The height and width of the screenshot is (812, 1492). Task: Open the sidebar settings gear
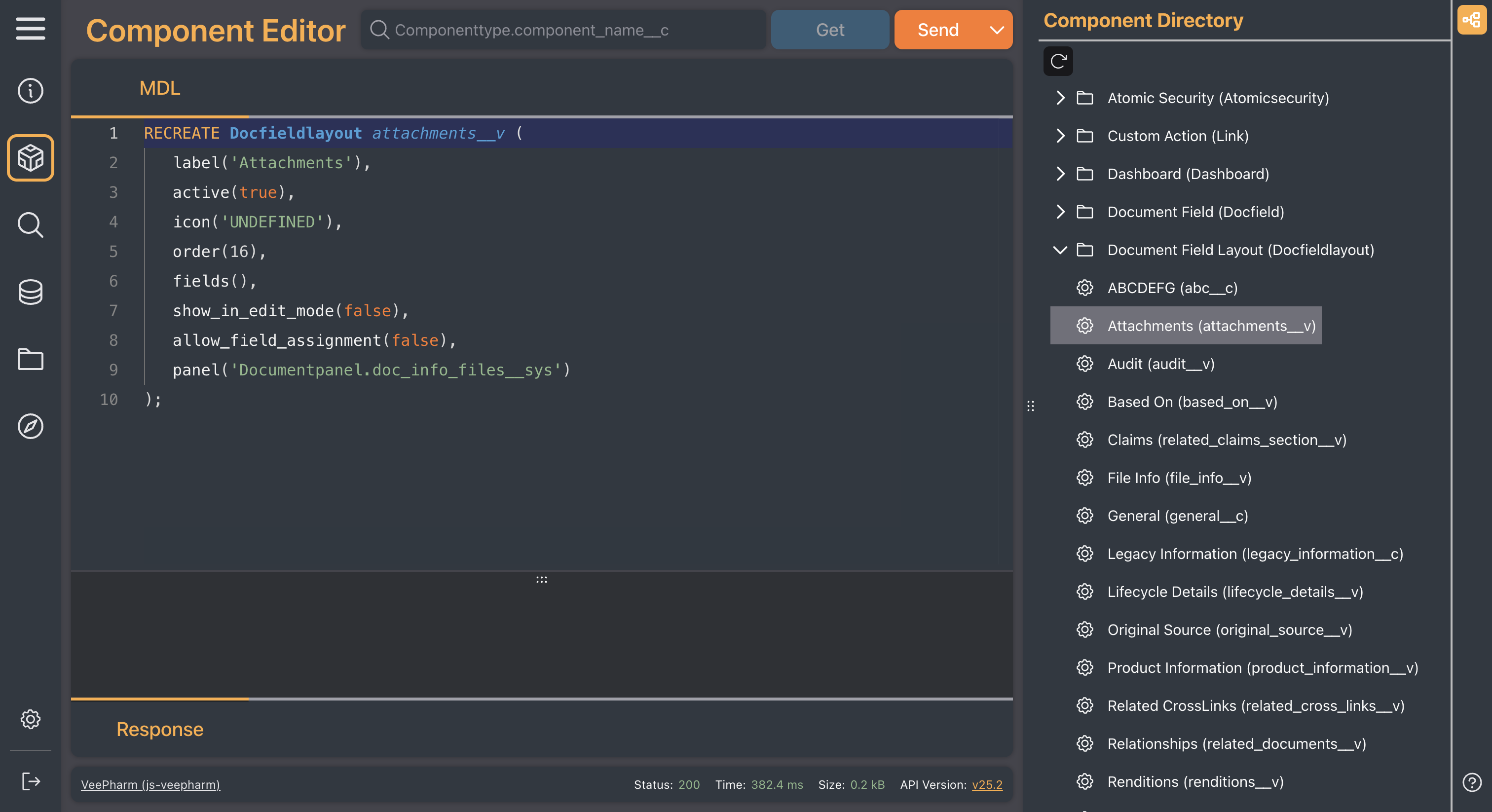[30, 719]
